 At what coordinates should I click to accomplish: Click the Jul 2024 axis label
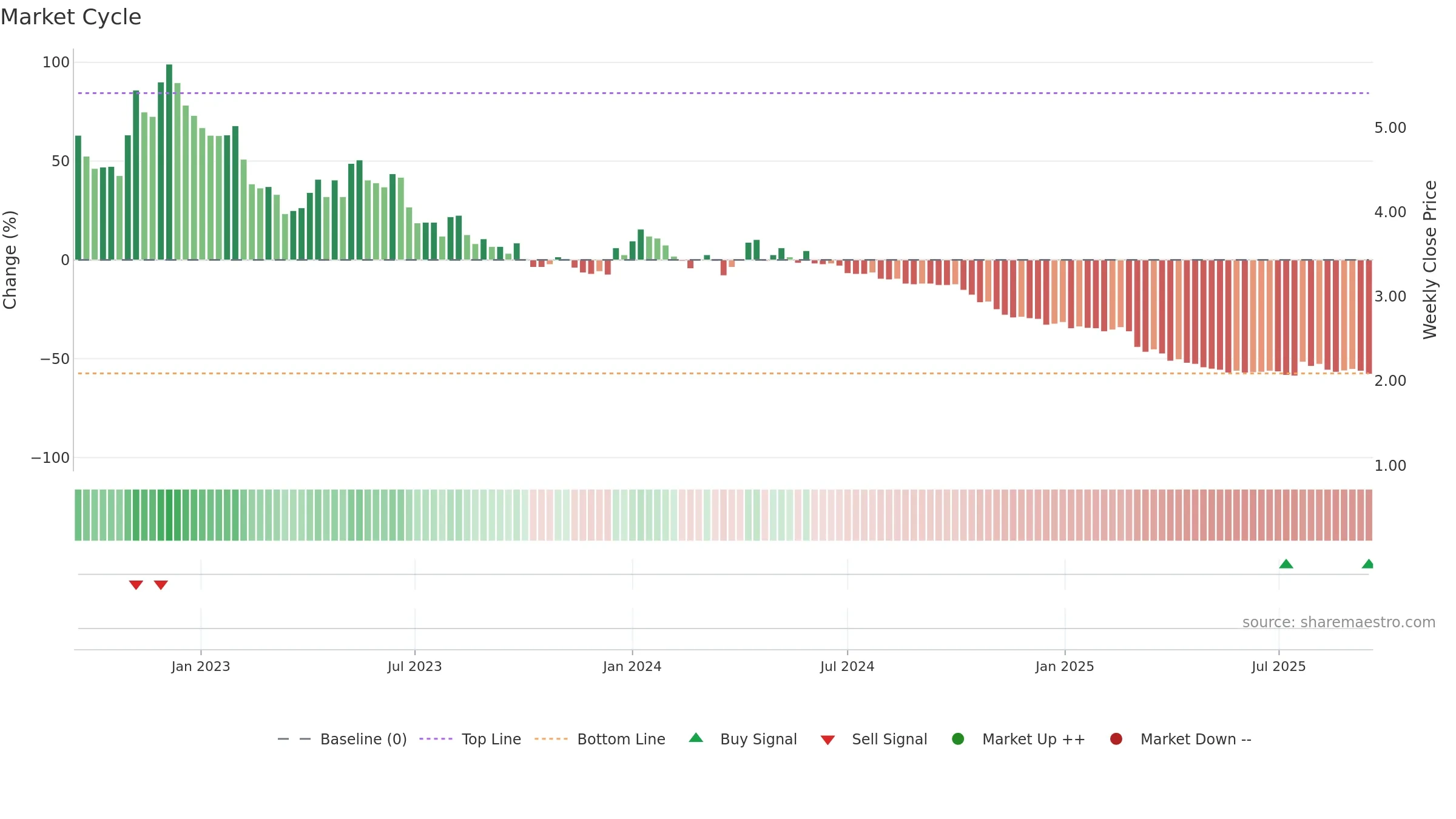(848, 667)
